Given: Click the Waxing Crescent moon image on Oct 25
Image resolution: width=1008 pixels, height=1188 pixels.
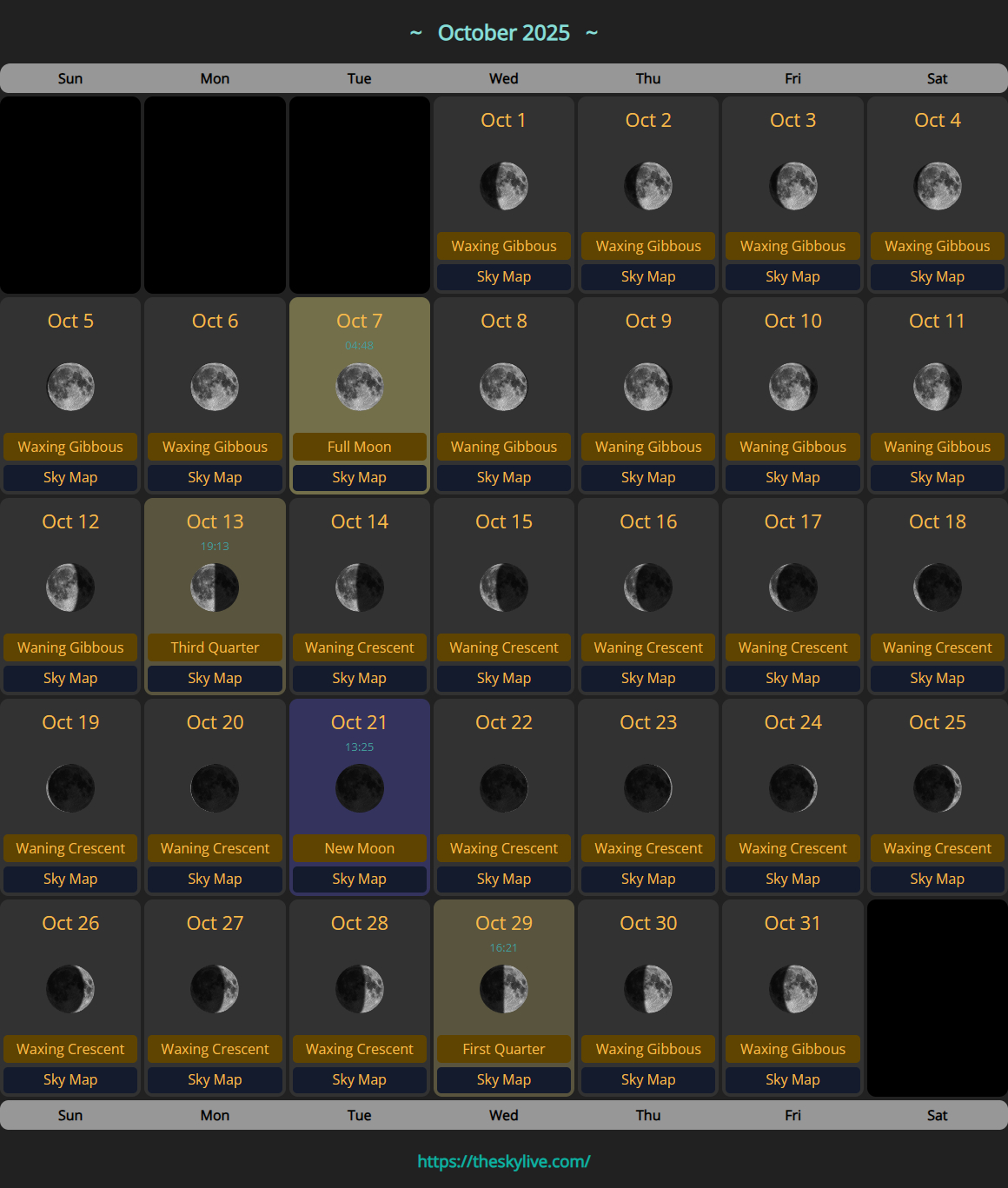Looking at the screenshot, I should pyautogui.click(x=937, y=788).
